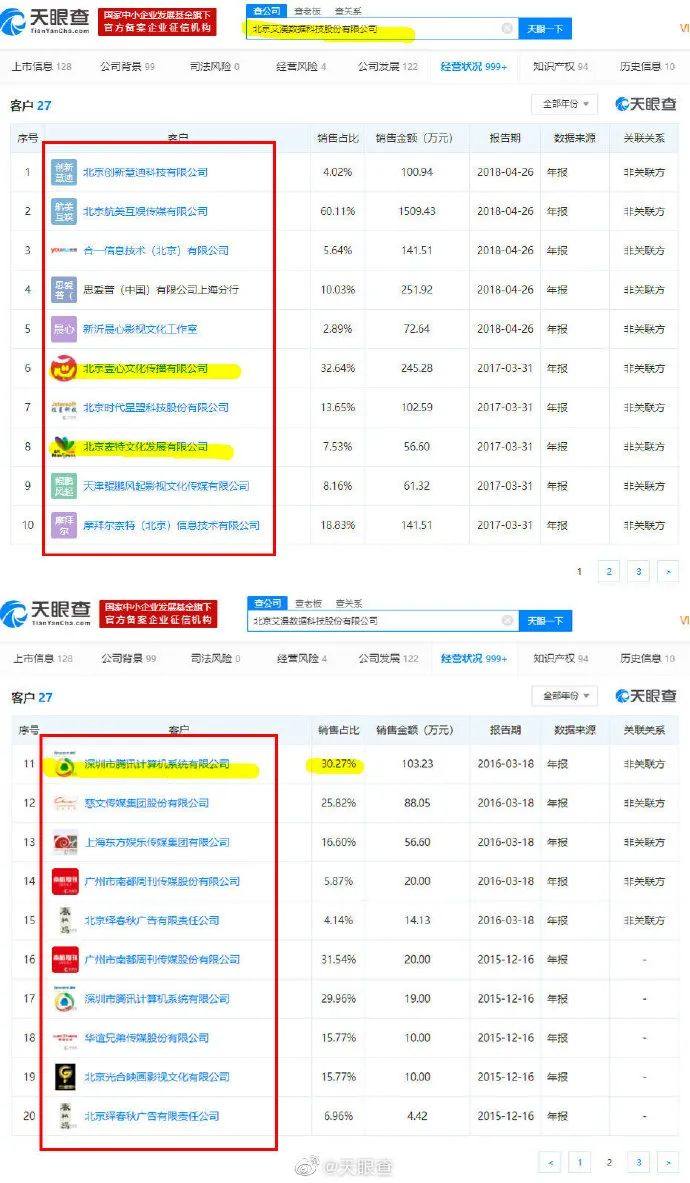The width and height of the screenshot is (690, 1183).
Task: Click the 合一信息技术 Youku logo
Action: click(64, 251)
